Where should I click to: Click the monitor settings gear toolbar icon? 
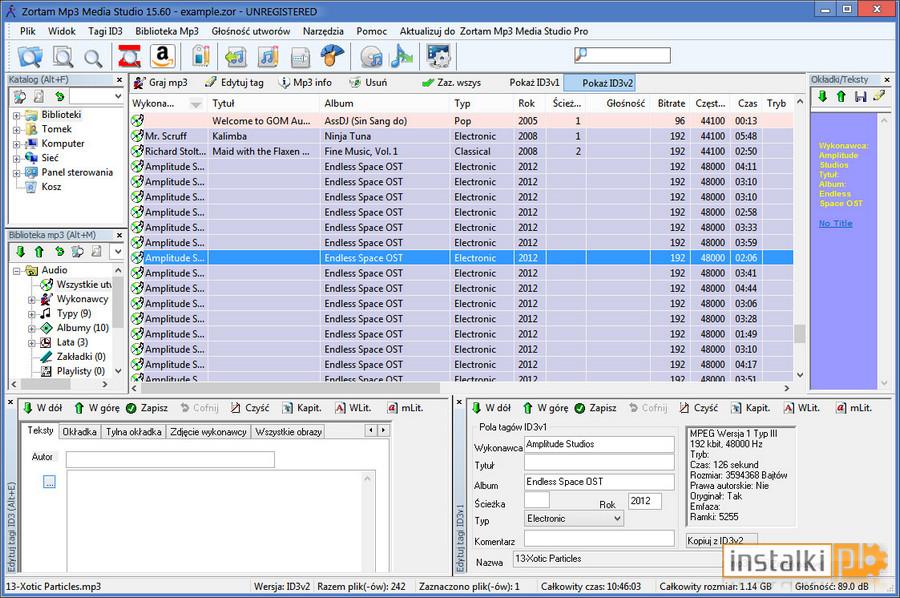[439, 57]
